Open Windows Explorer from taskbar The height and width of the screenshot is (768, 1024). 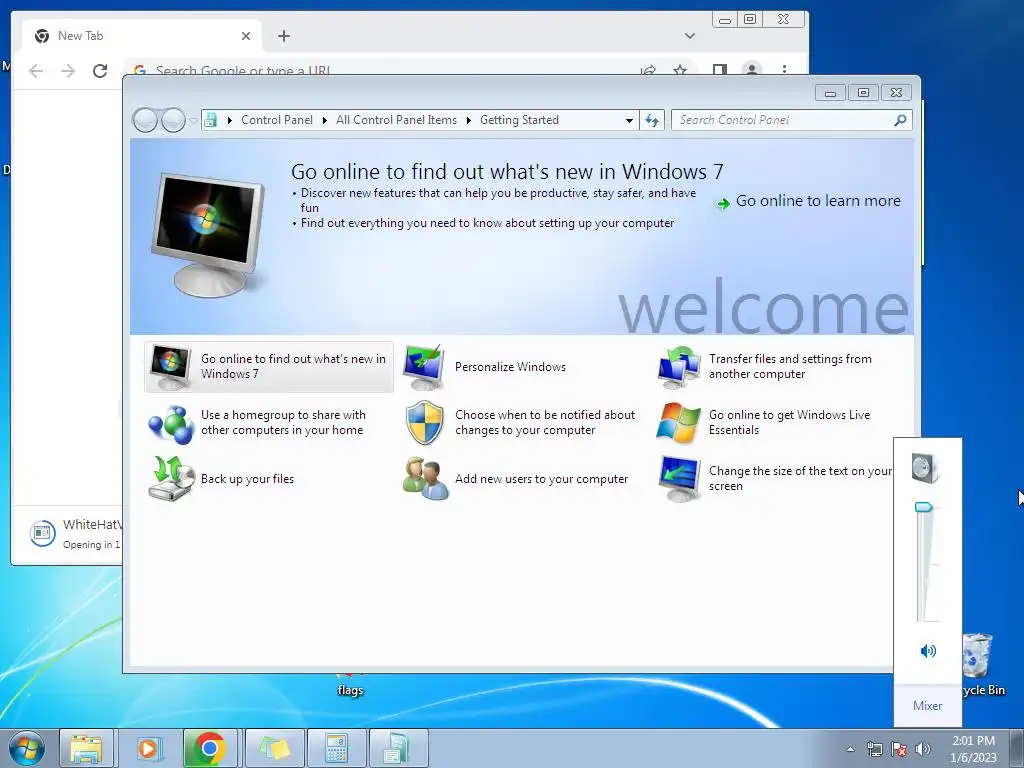coord(86,748)
